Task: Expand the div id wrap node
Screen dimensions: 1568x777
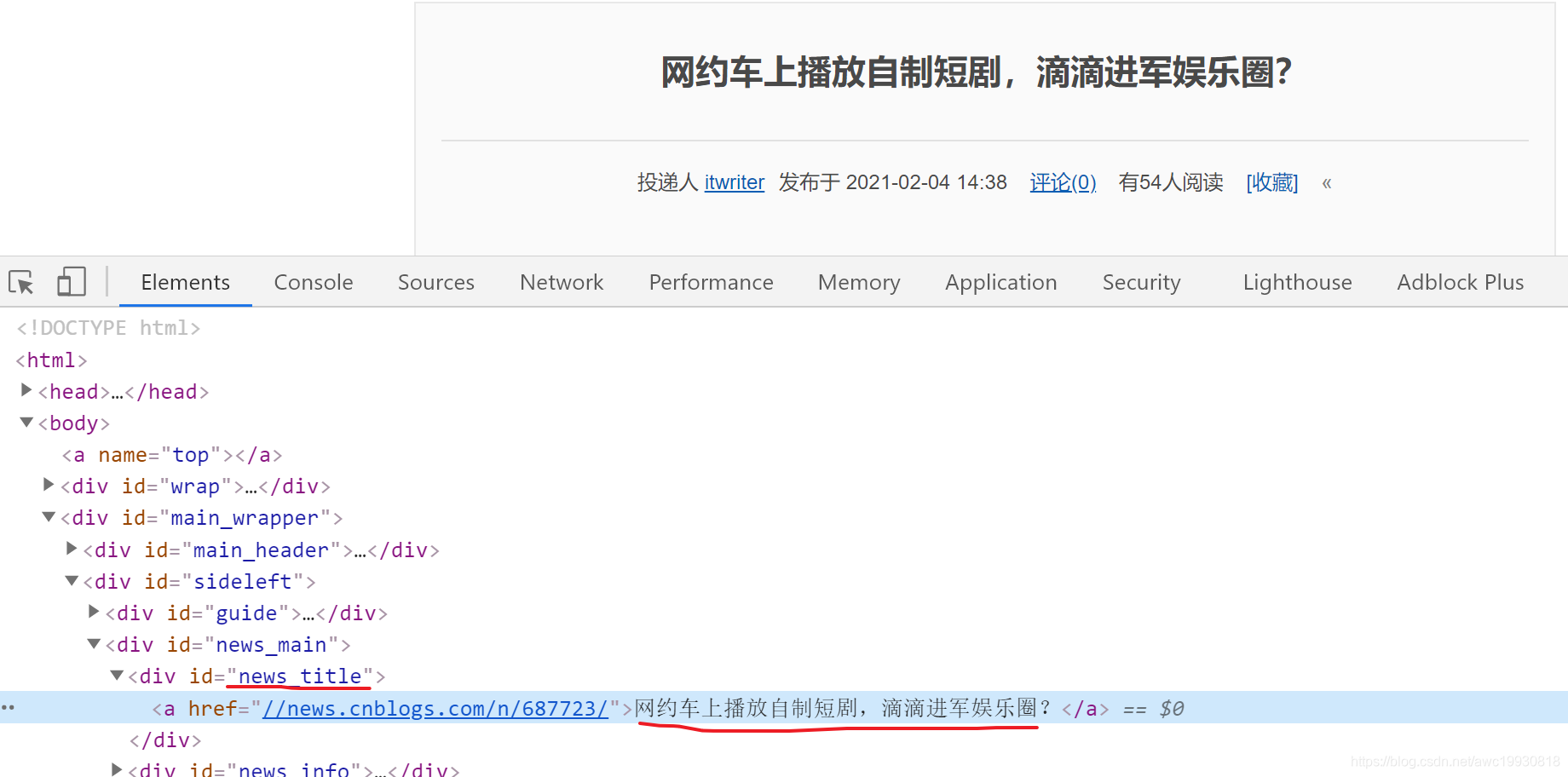Action: (x=49, y=485)
